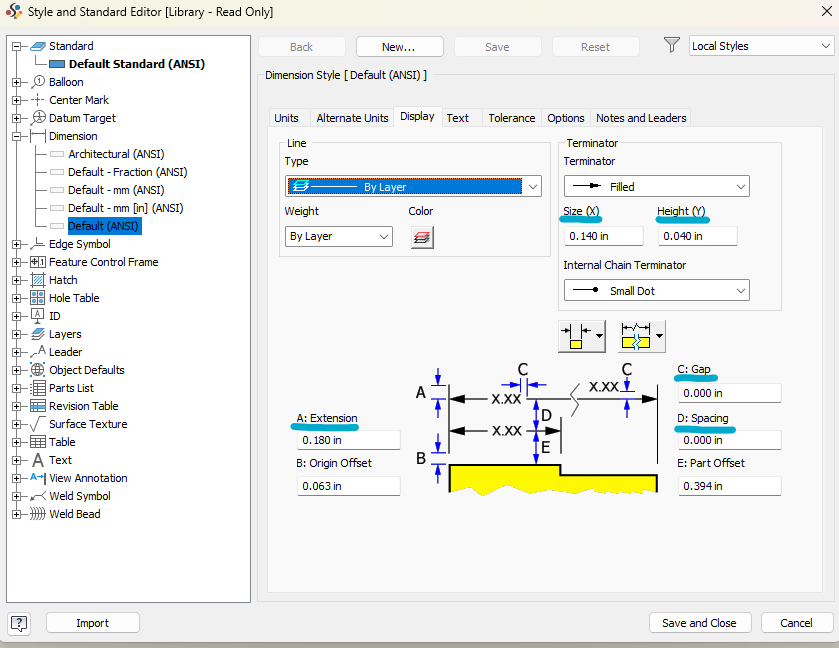
Task: Click the Parts List style icon
Action: pos(37,387)
